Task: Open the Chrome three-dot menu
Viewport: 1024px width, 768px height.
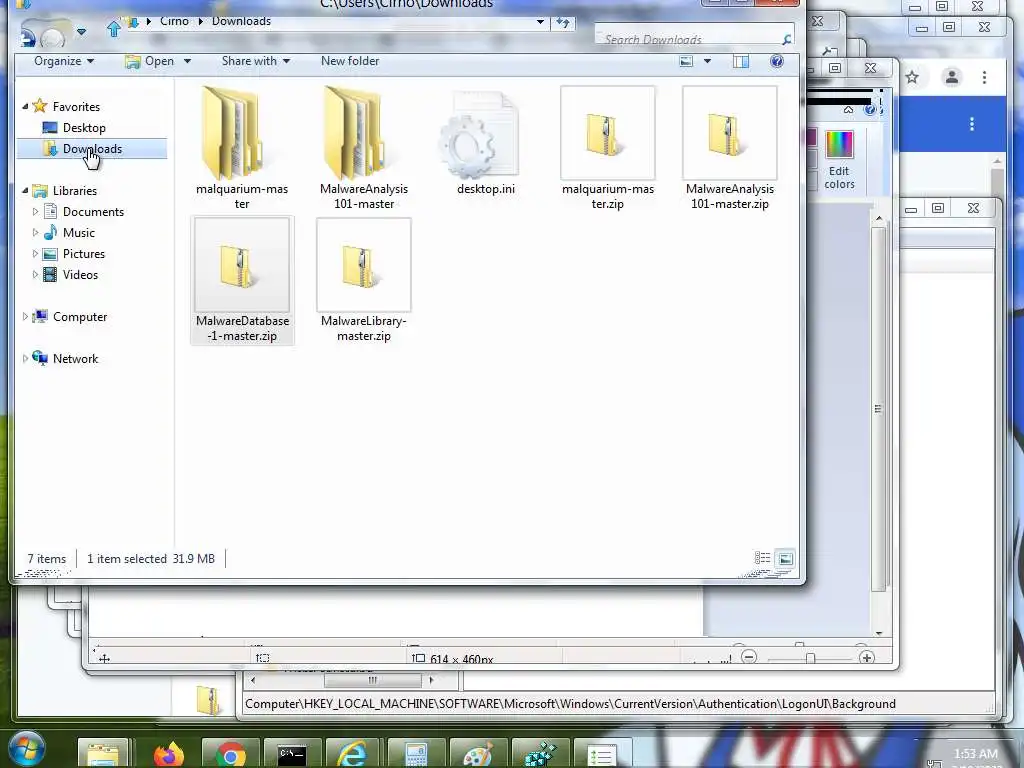Action: tap(984, 78)
